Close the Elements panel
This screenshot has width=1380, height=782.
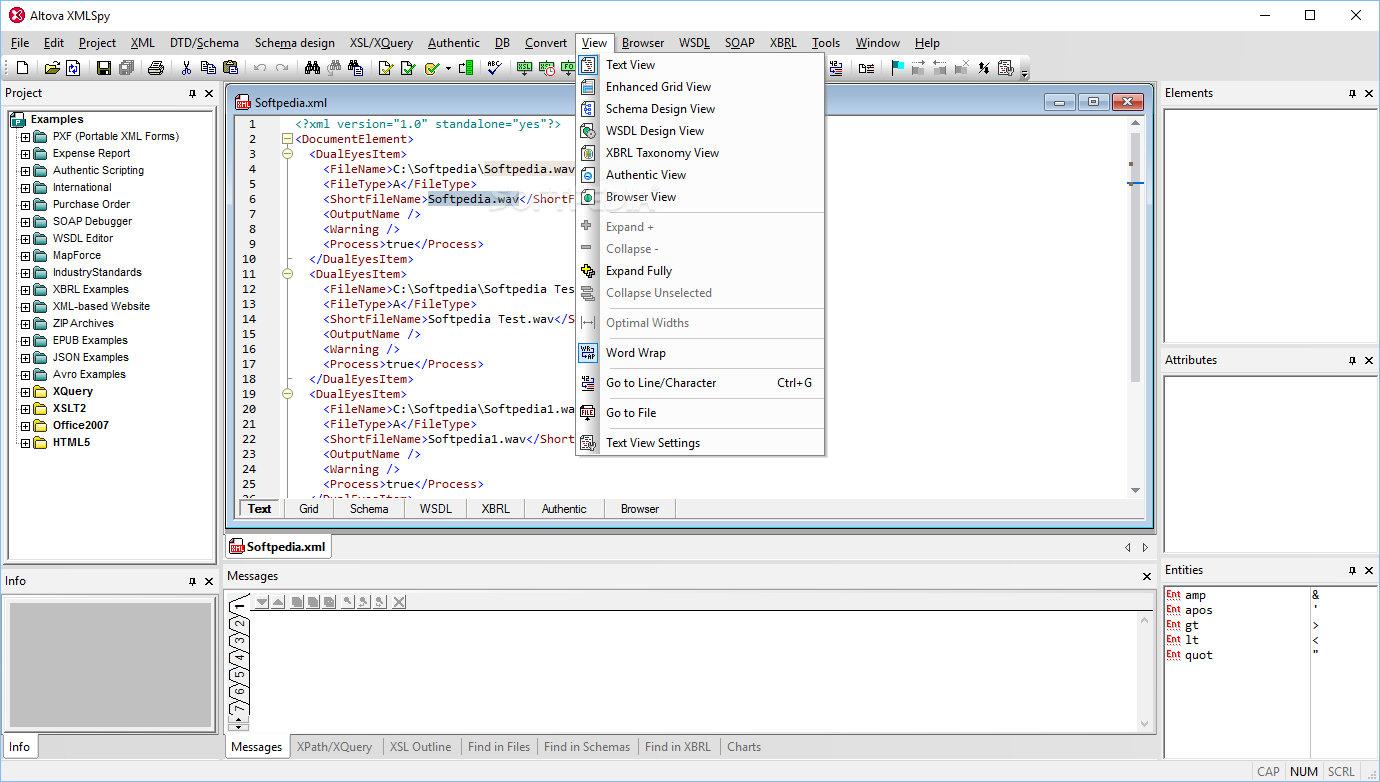(x=1369, y=93)
